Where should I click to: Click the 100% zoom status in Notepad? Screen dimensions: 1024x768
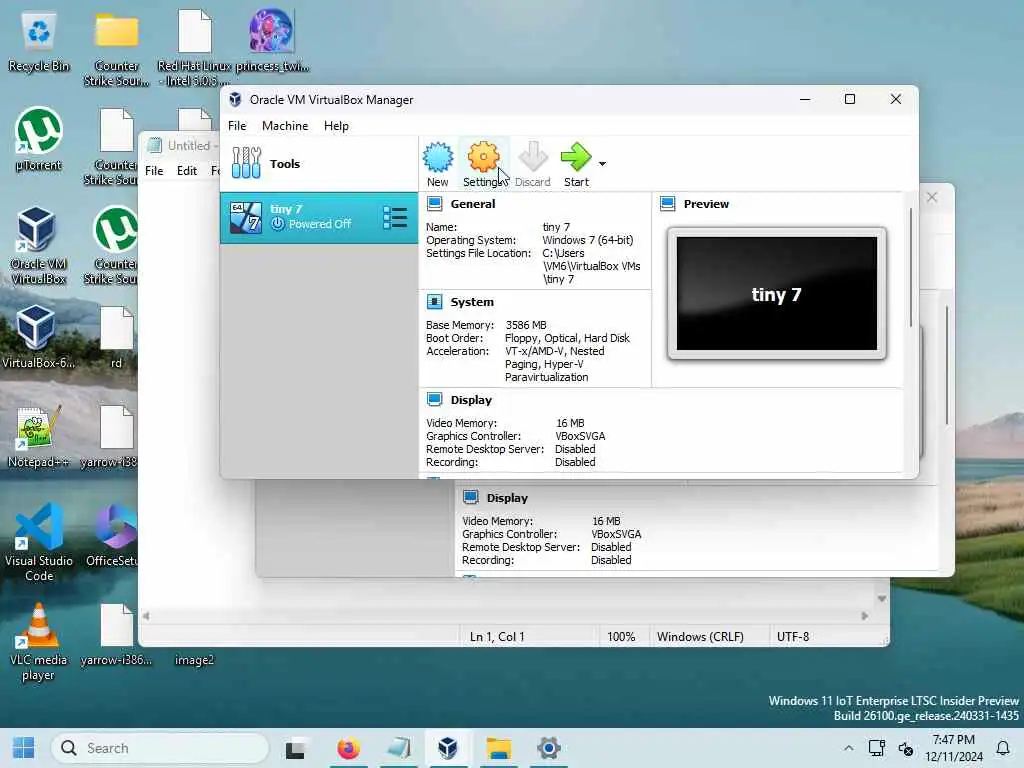[621, 637]
